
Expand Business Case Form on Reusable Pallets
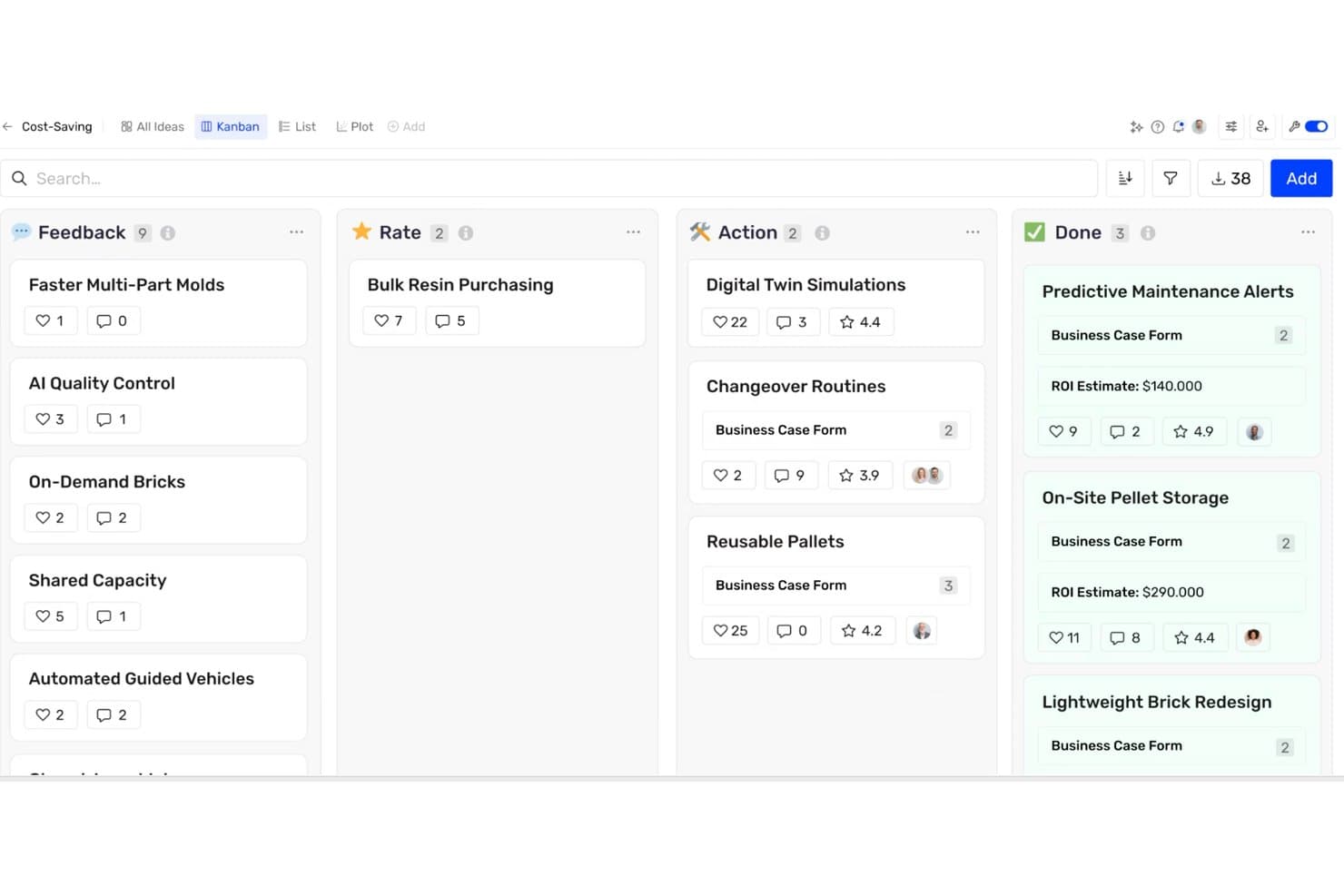coord(836,586)
